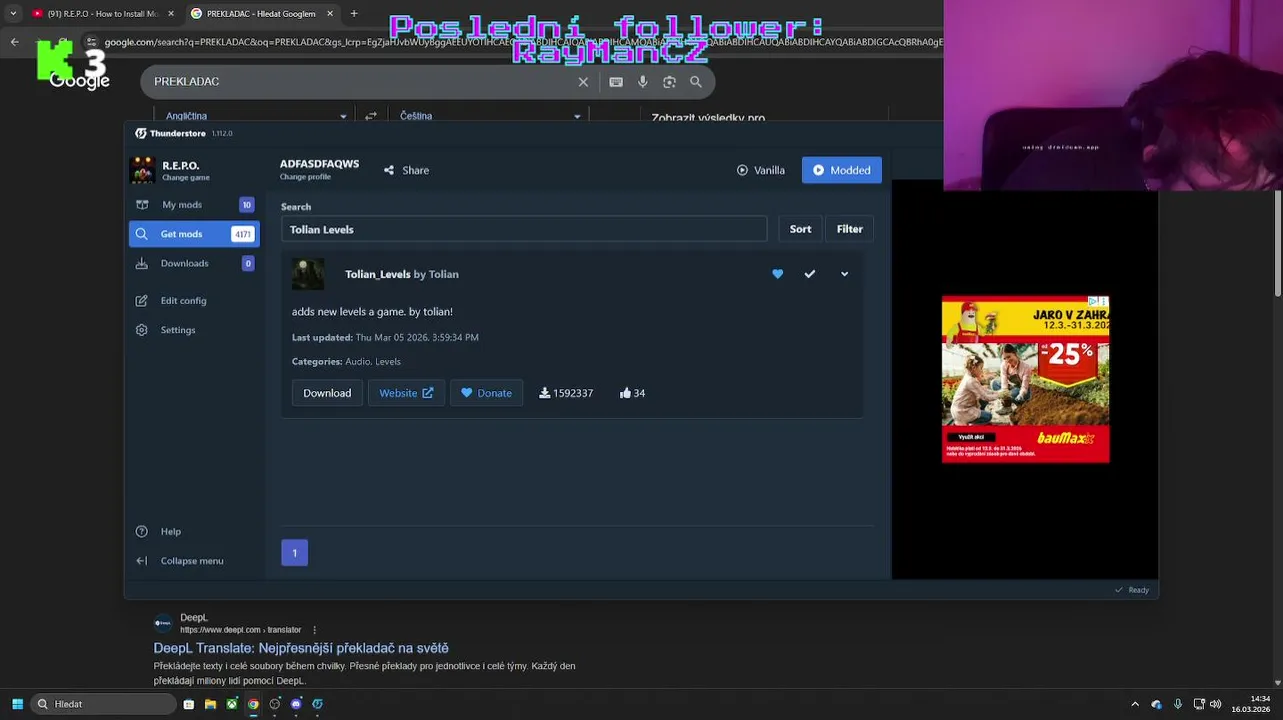Screen dimensions: 1283x720
Task: Click Change game under R.E.P.O.
Action: point(186,178)
